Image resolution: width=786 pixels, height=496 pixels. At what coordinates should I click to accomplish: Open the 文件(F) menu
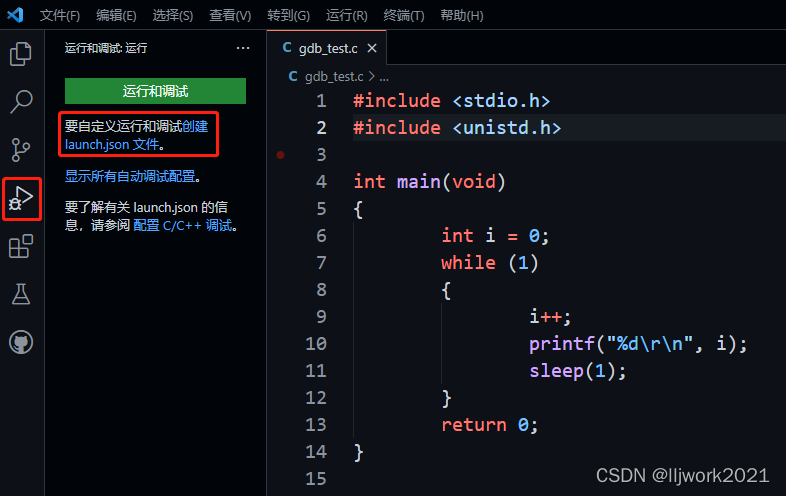60,16
